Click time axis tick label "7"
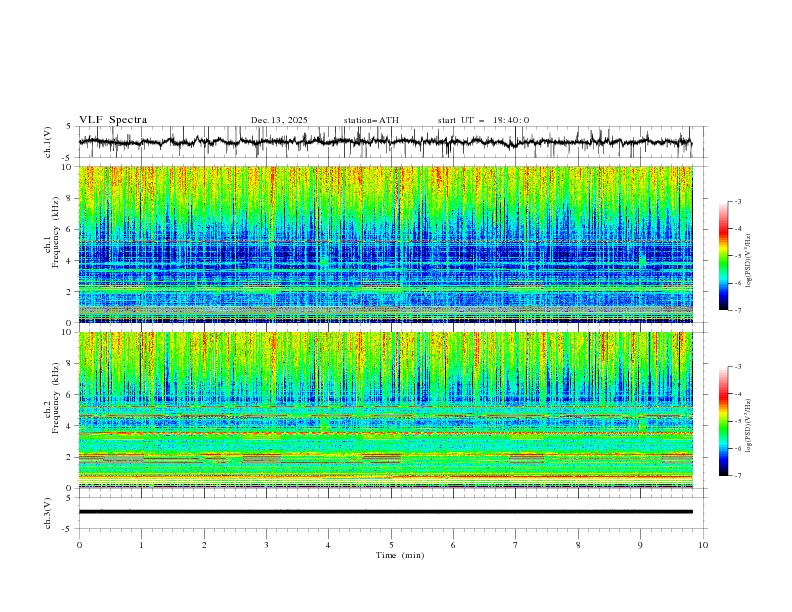The height and width of the screenshot is (612, 792). [x=515, y=545]
